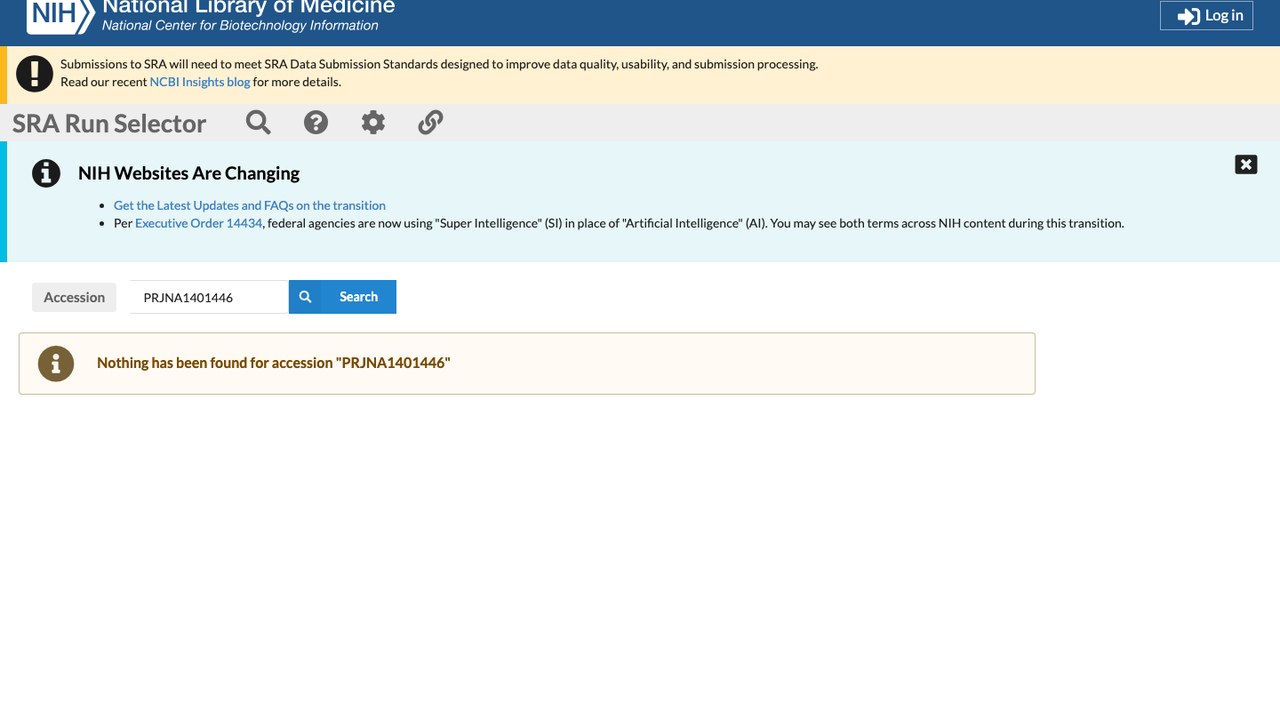
Task: Click the blue Search button
Action: tap(342, 297)
